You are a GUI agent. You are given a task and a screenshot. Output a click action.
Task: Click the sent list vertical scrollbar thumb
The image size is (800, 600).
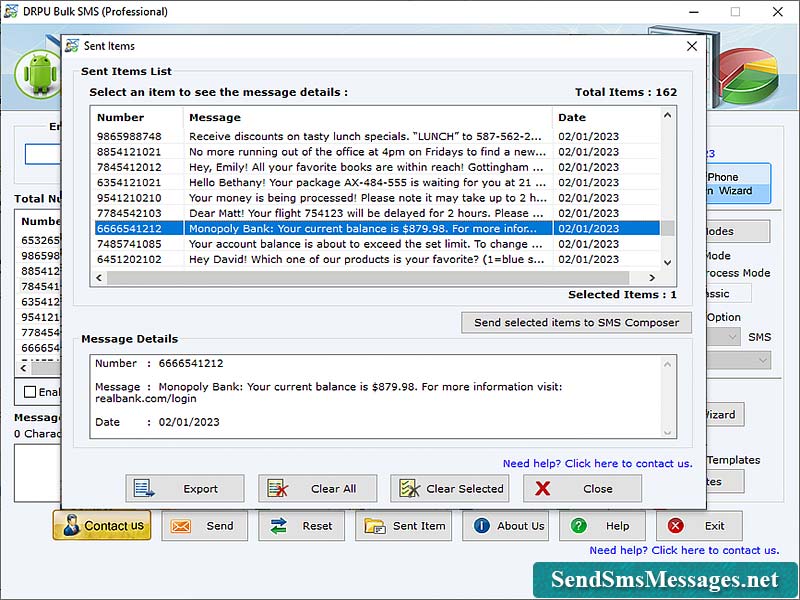[x=667, y=228]
